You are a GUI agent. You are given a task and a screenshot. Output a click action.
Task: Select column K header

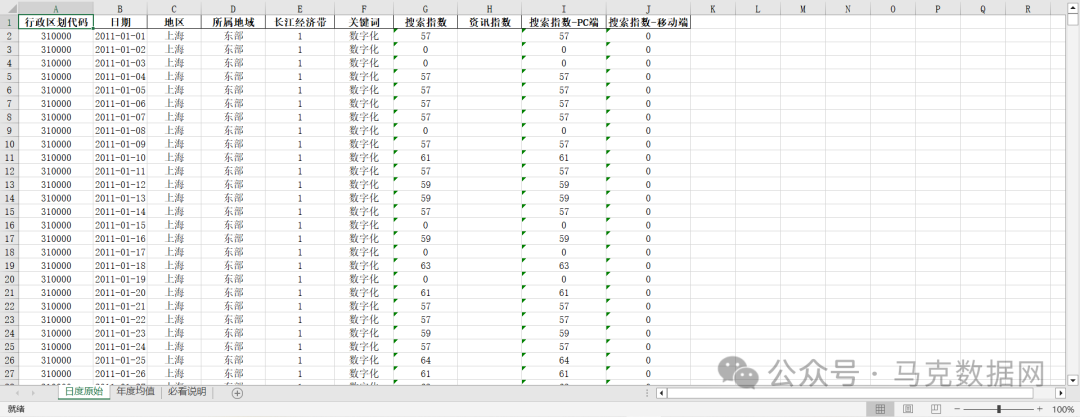[x=713, y=9]
